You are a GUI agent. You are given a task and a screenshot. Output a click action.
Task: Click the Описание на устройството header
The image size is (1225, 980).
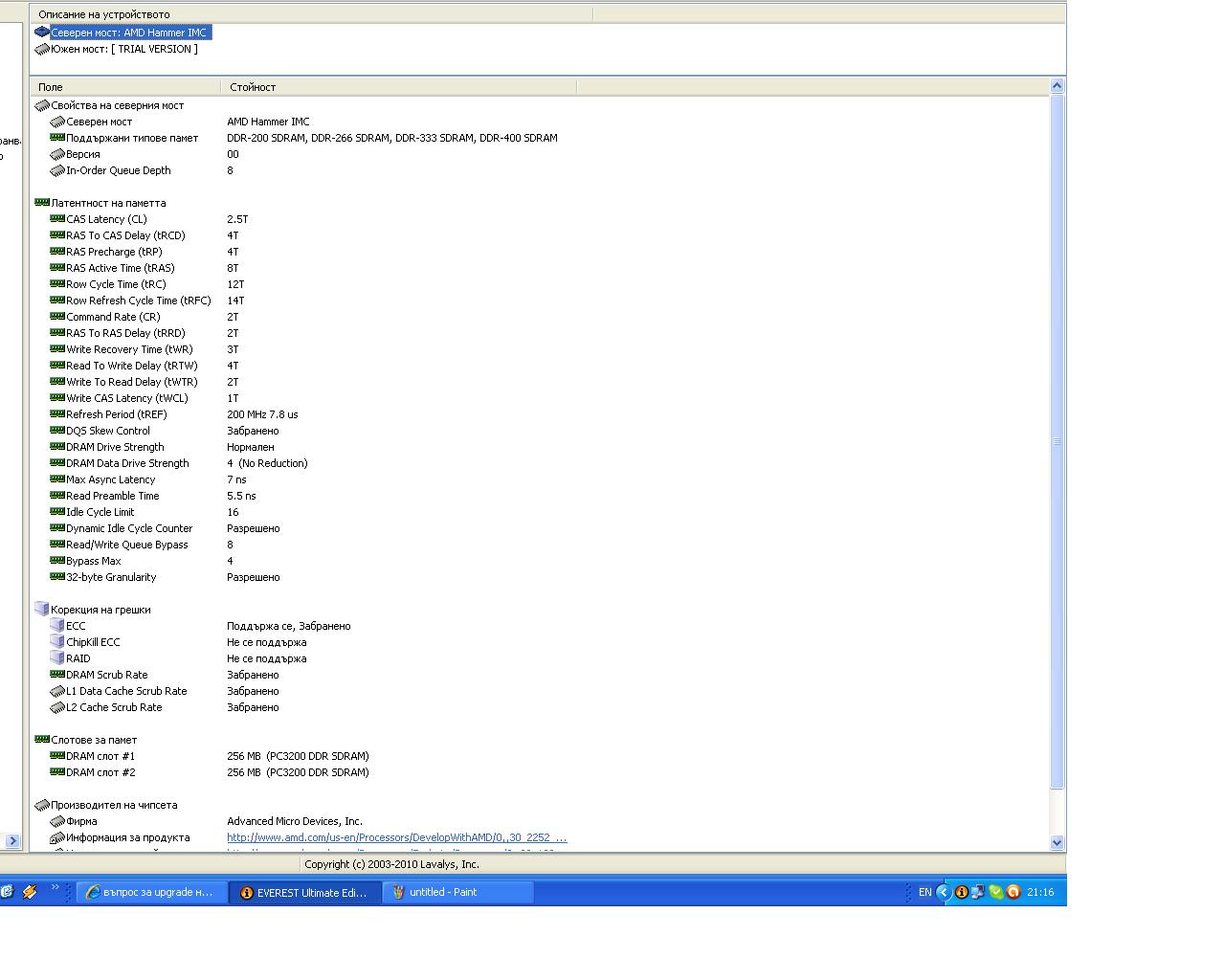311,14
